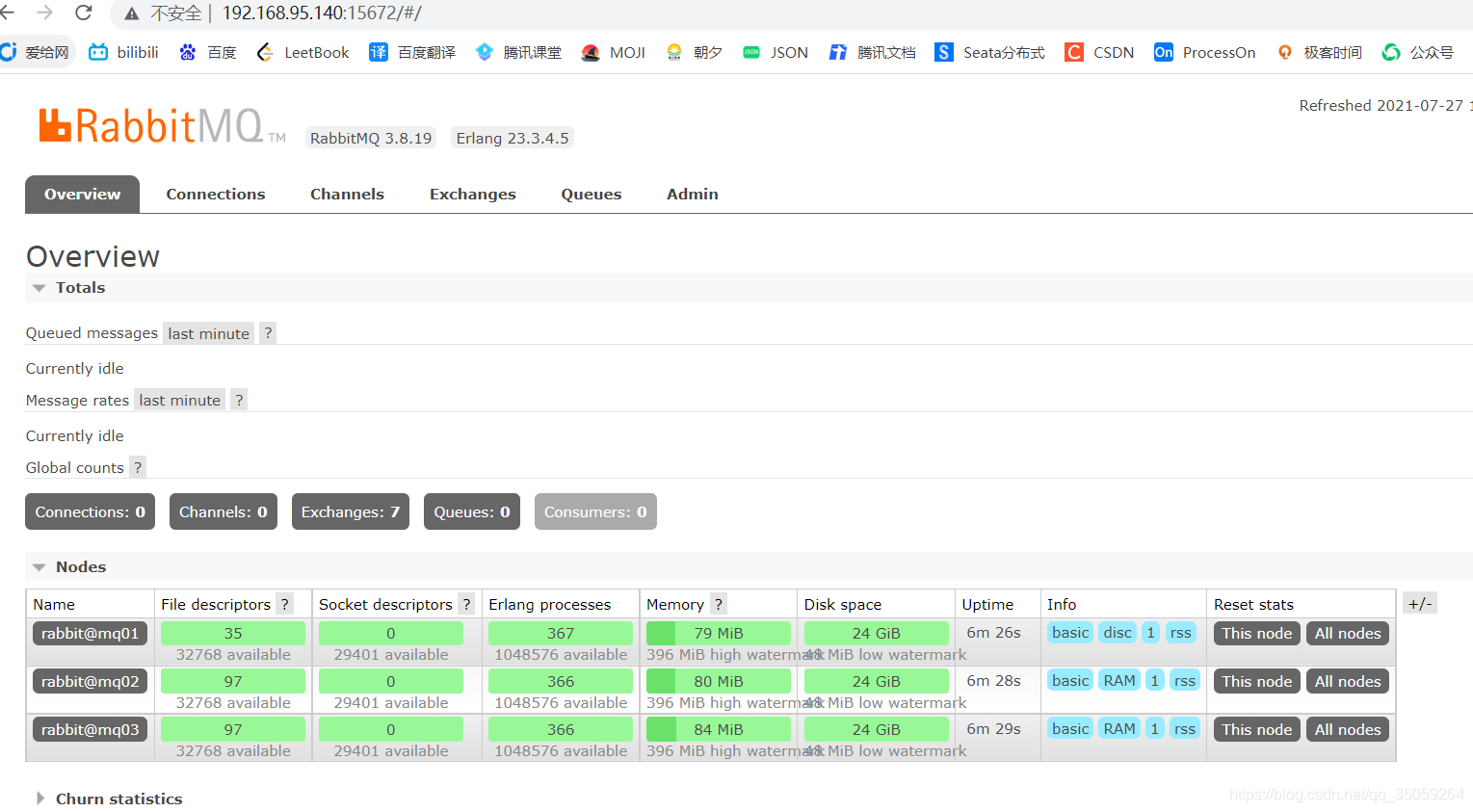The height and width of the screenshot is (812, 1473).
Task: Open the ProcessOn bookmark
Action: [1203, 52]
